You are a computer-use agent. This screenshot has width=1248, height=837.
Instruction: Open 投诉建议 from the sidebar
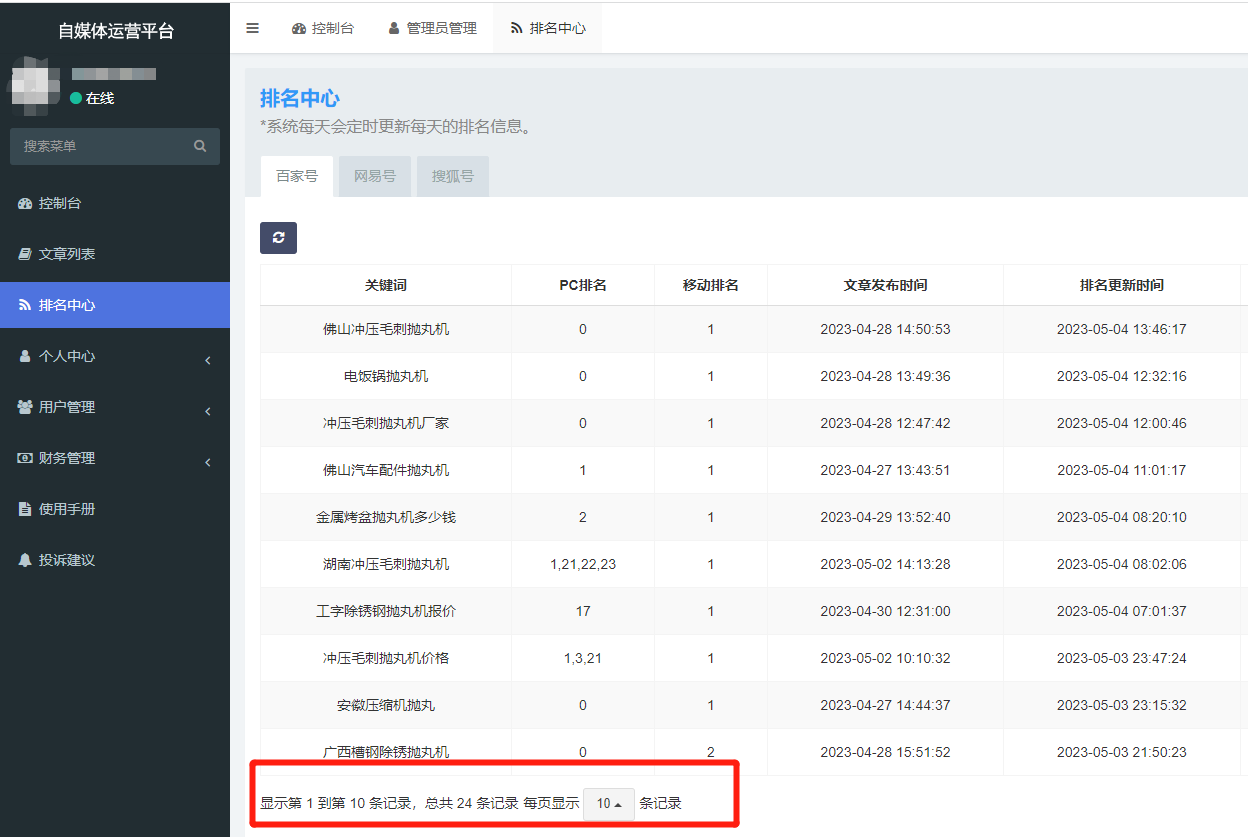(x=67, y=560)
